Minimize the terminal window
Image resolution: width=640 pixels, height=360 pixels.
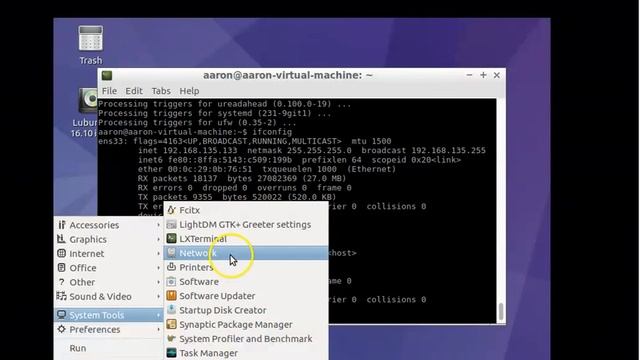pos(469,75)
